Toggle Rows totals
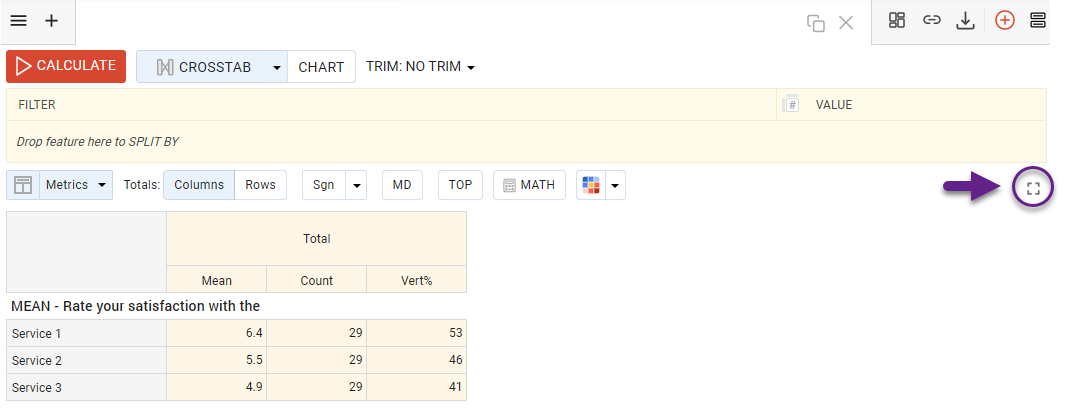 (x=261, y=185)
